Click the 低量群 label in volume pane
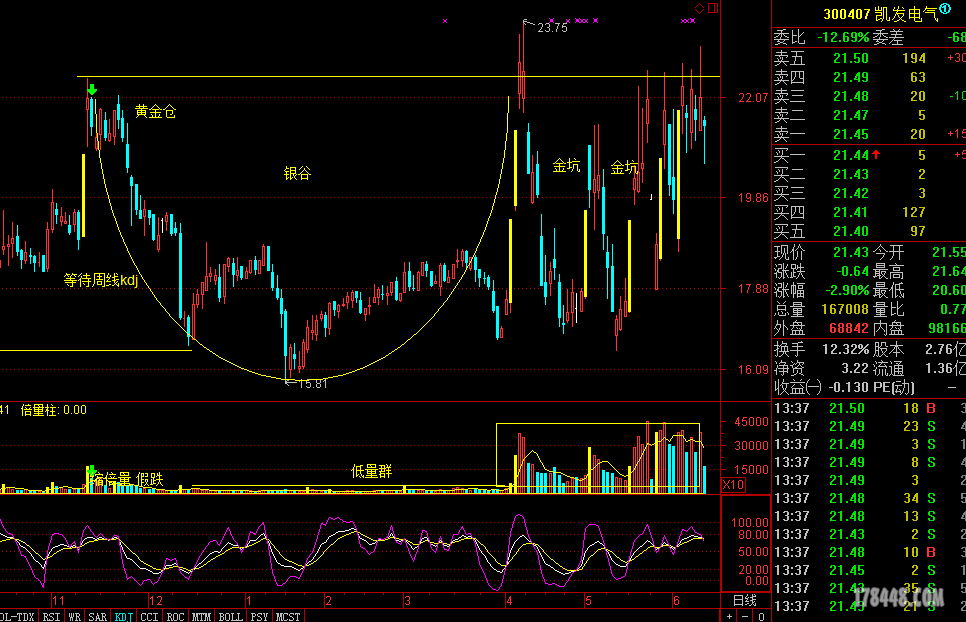966x622 pixels. (371, 471)
